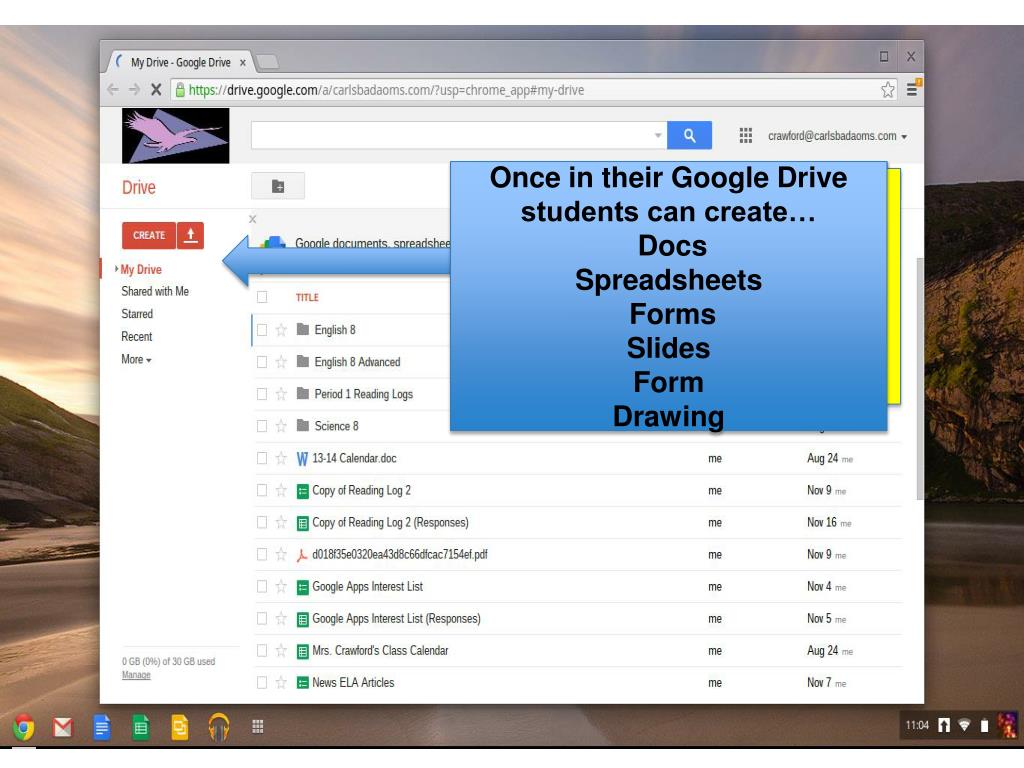The image size is (1024, 768).
Task: Open Shared with Me in the sidebar
Action: click(155, 291)
